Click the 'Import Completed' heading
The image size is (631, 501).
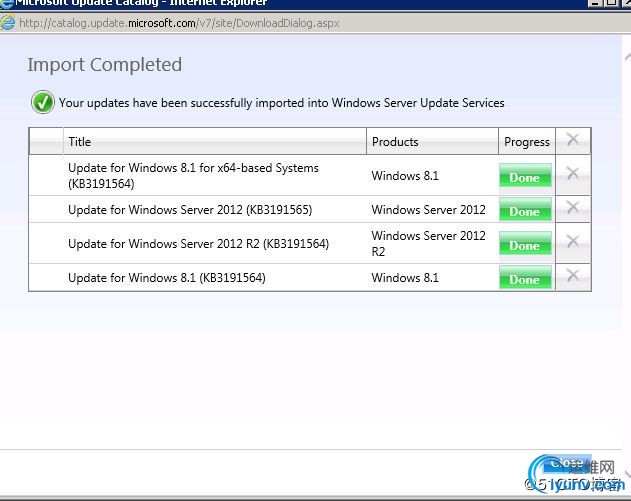[105, 65]
